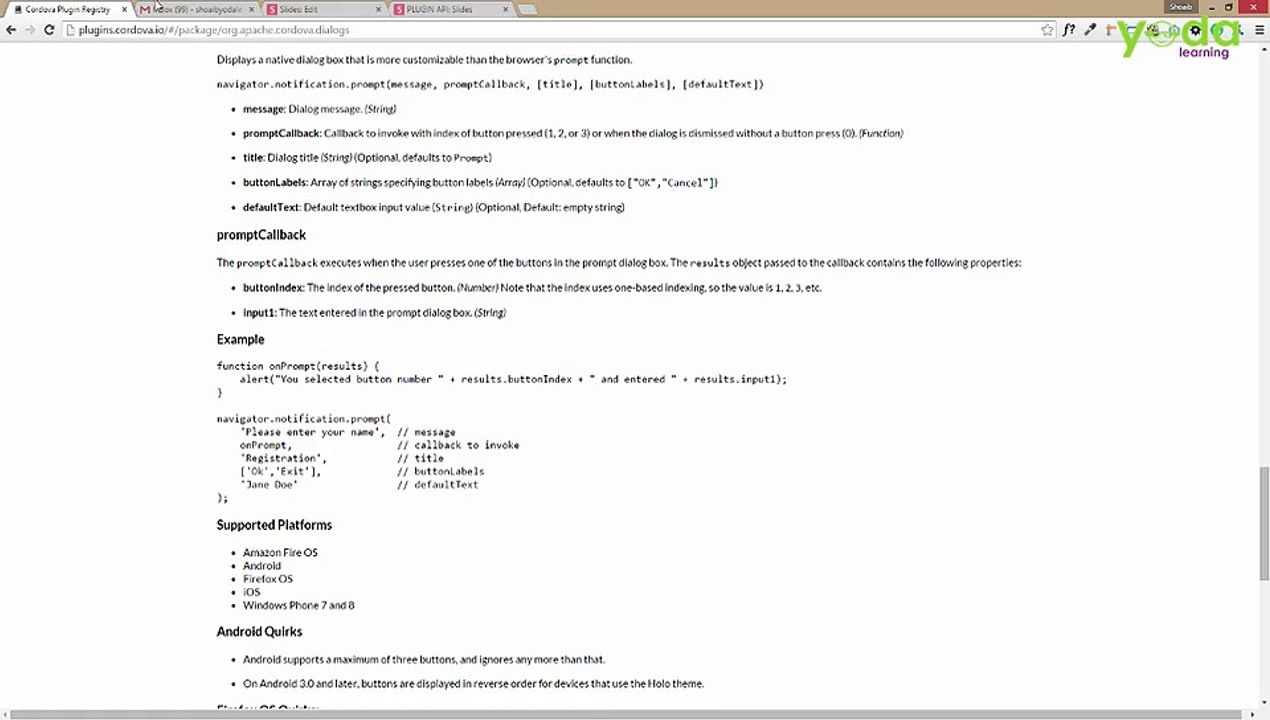The image size is (1270, 720).
Task: Switch to Cordova Plugin Registry tab
Action: [x=67, y=9]
